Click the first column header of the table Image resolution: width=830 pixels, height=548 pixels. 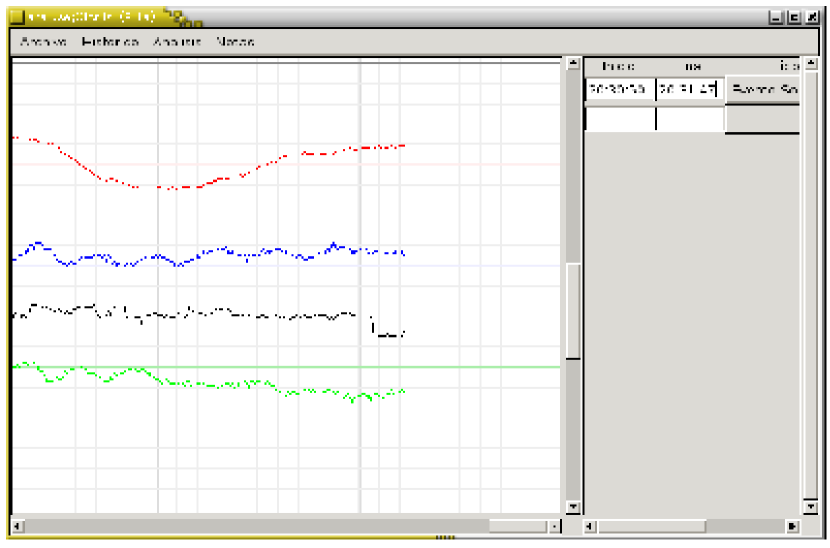(620, 66)
